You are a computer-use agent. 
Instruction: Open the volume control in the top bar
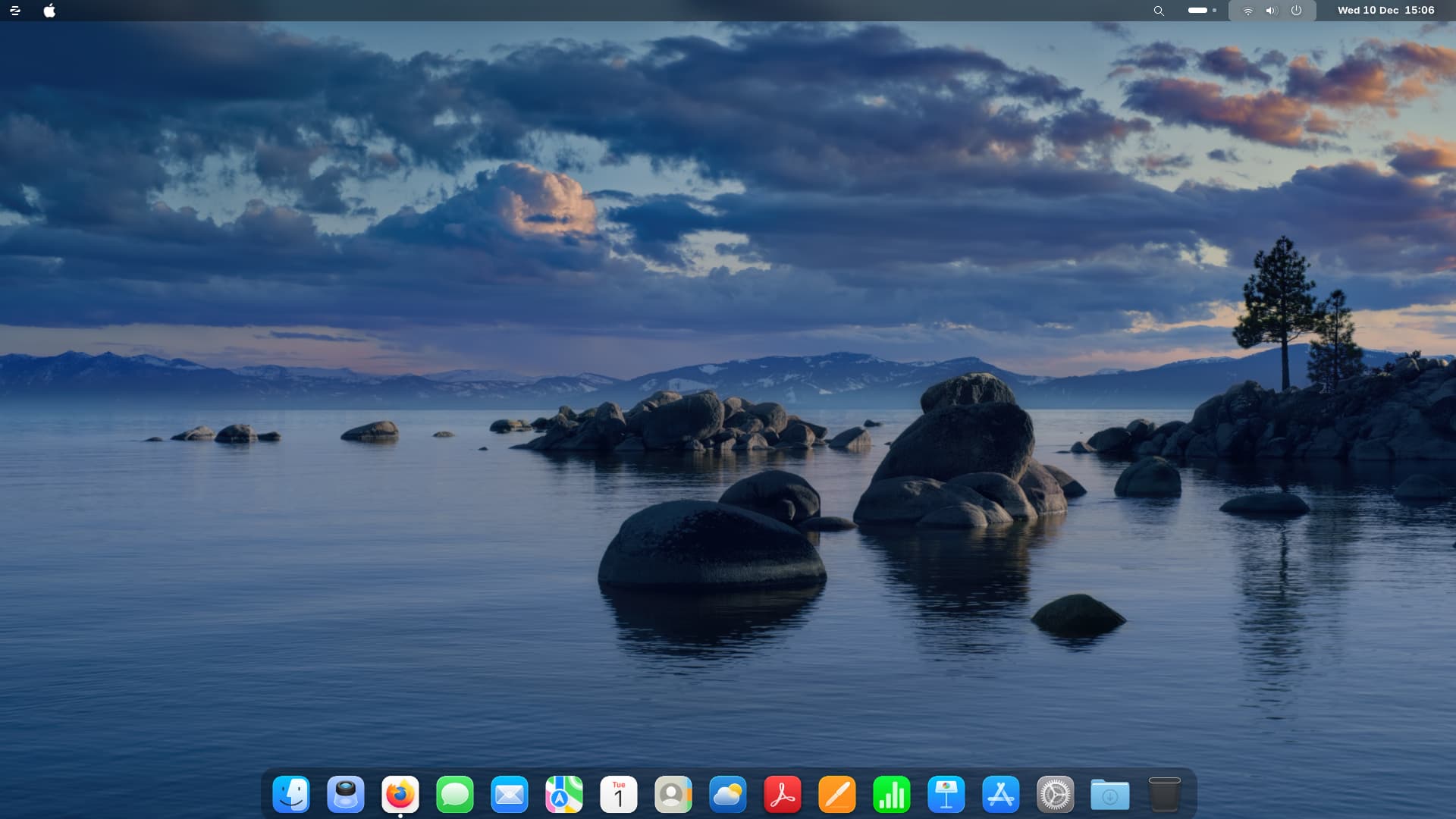1272,11
